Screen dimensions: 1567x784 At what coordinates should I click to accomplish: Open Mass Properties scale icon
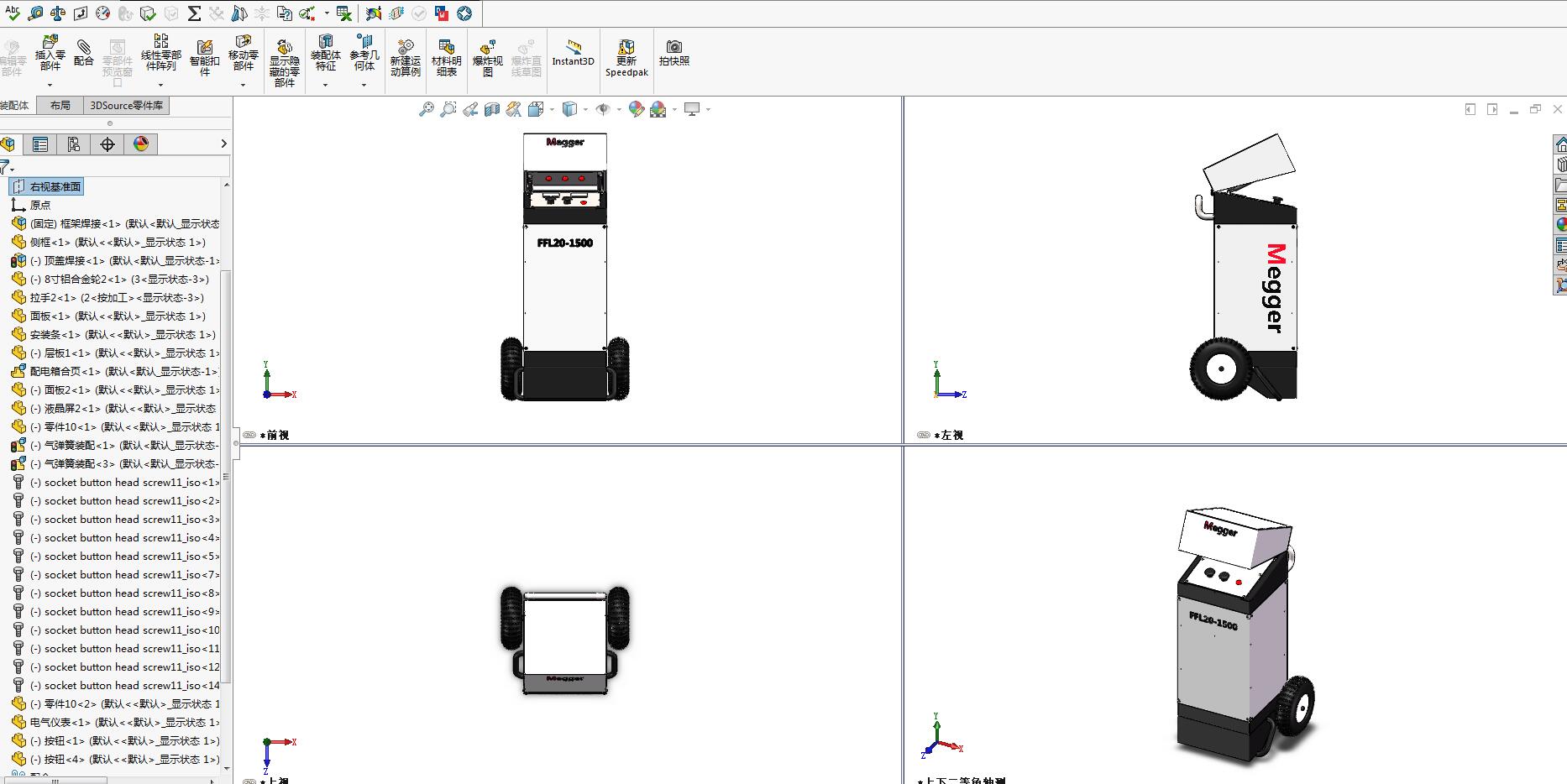(x=58, y=13)
